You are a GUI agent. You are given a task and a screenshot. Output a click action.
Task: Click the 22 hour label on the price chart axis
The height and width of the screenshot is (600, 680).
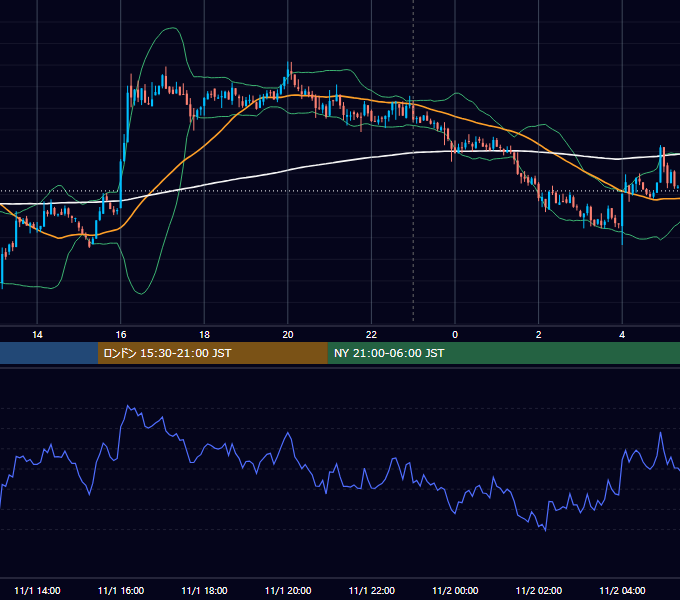tap(372, 335)
